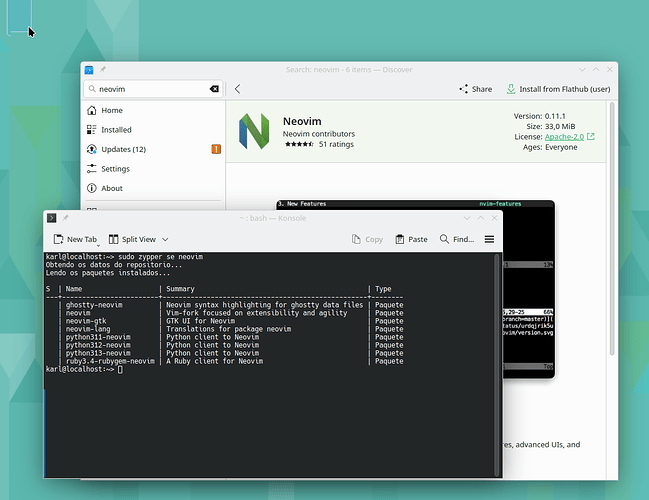649x500 pixels.
Task: Click Split View in Konsole toolbar
Action: point(132,239)
